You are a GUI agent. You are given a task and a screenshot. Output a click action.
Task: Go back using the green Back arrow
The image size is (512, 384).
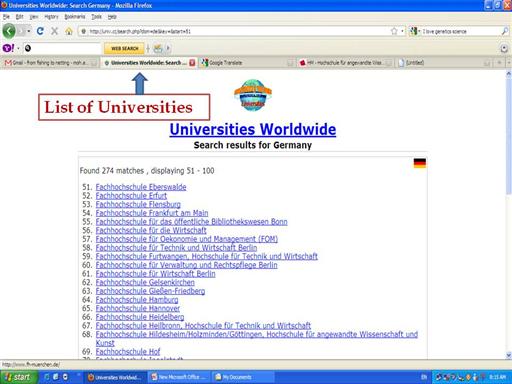click(9, 31)
